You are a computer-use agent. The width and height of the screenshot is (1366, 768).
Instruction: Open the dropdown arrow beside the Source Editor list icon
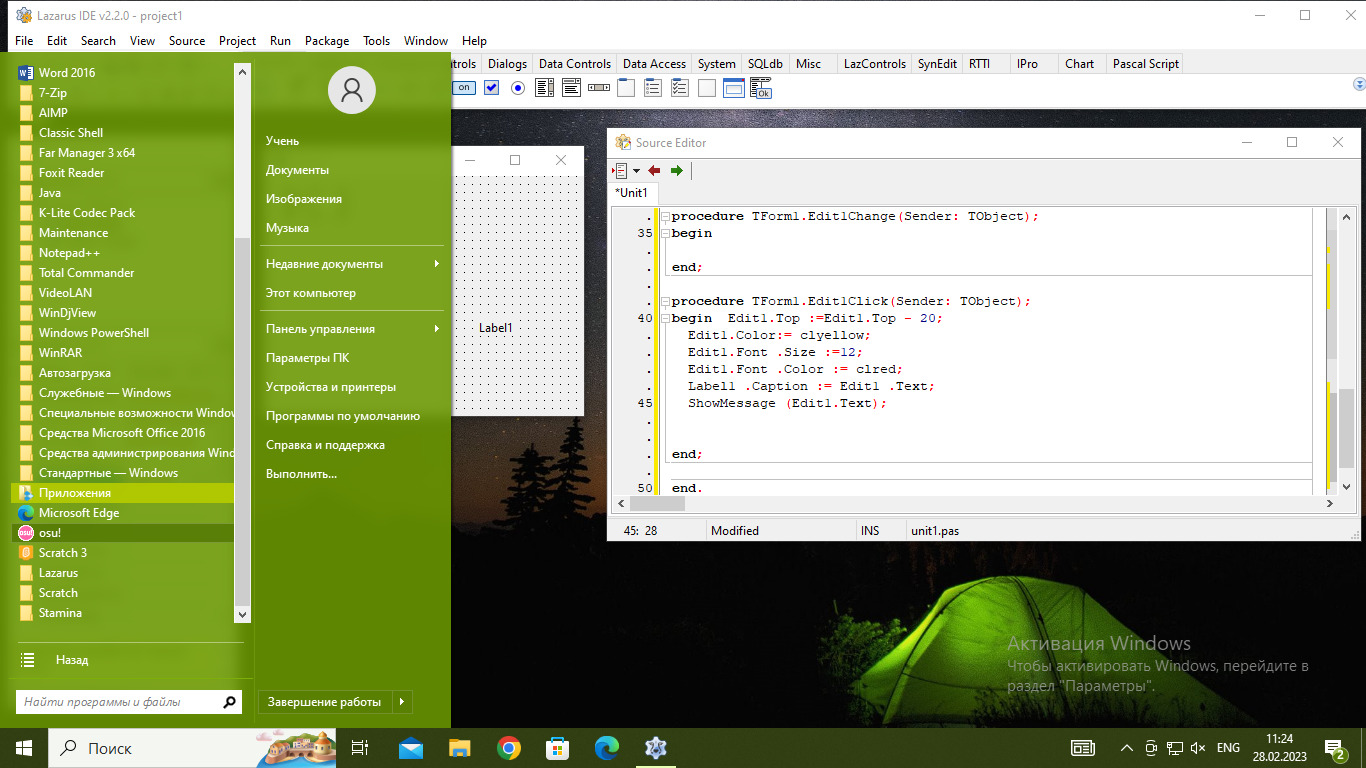(636, 171)
